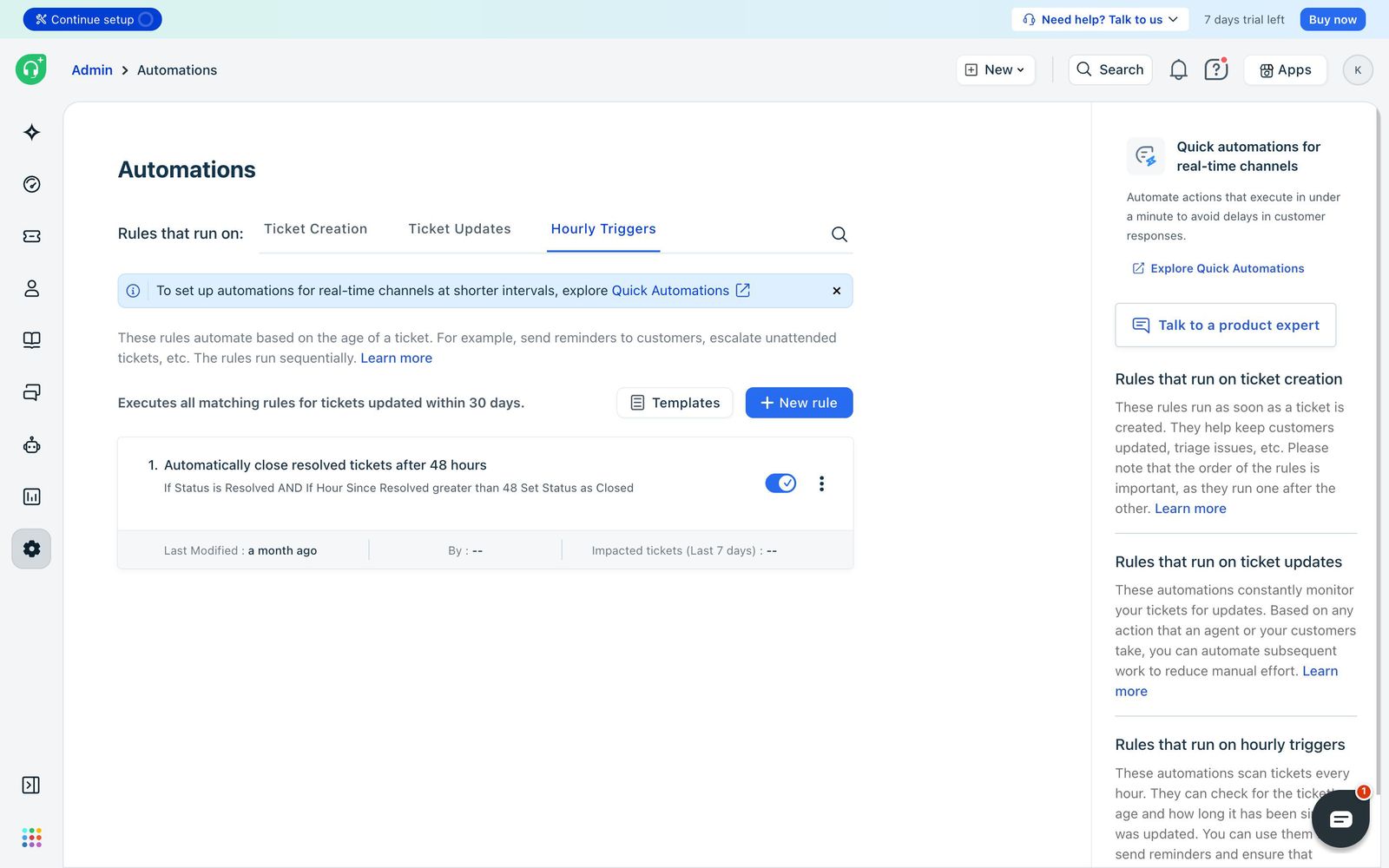Click the New rule button

point(799,403)
